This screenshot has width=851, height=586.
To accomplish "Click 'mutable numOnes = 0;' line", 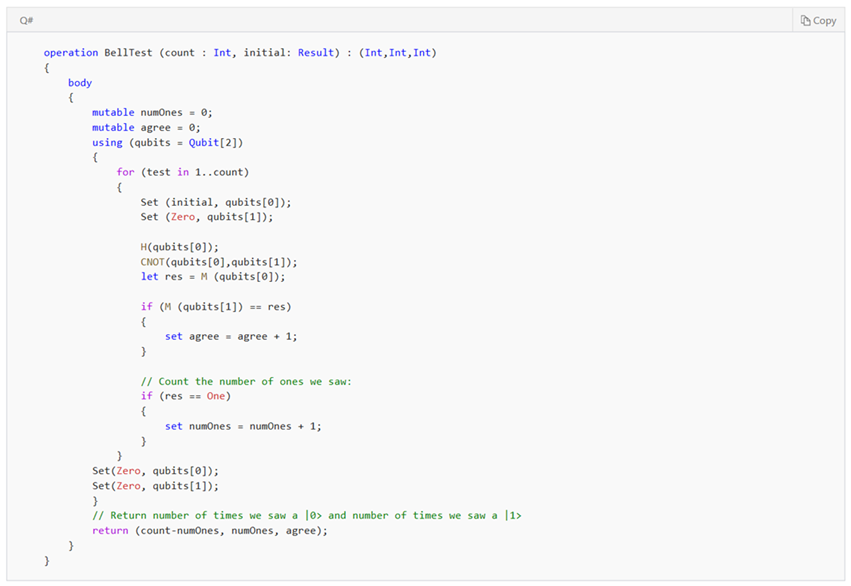I will click(152, 112).
